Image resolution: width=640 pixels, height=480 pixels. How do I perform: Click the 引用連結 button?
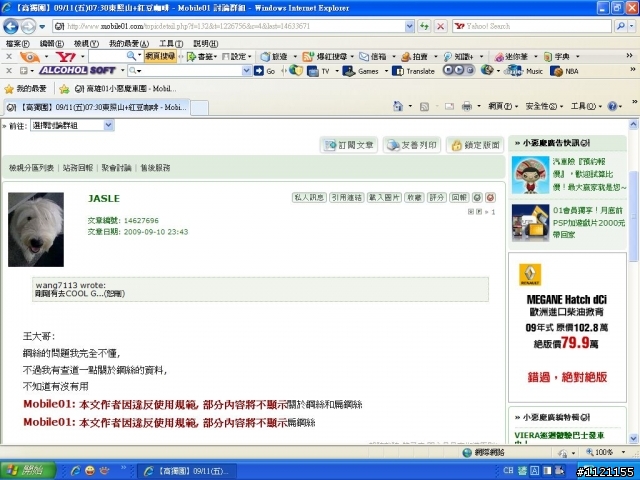coord(347,198)
